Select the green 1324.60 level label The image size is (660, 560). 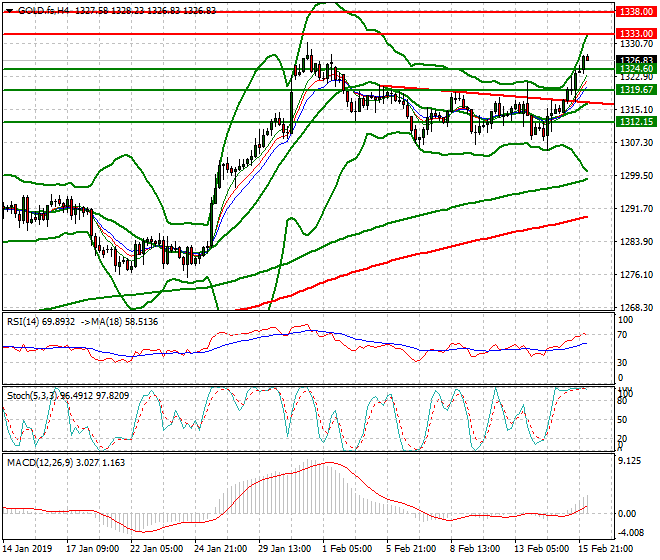(x=636, y=69)
